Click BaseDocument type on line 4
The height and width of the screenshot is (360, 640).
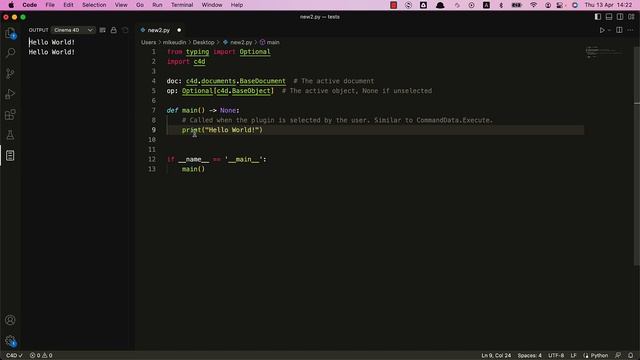262,81
